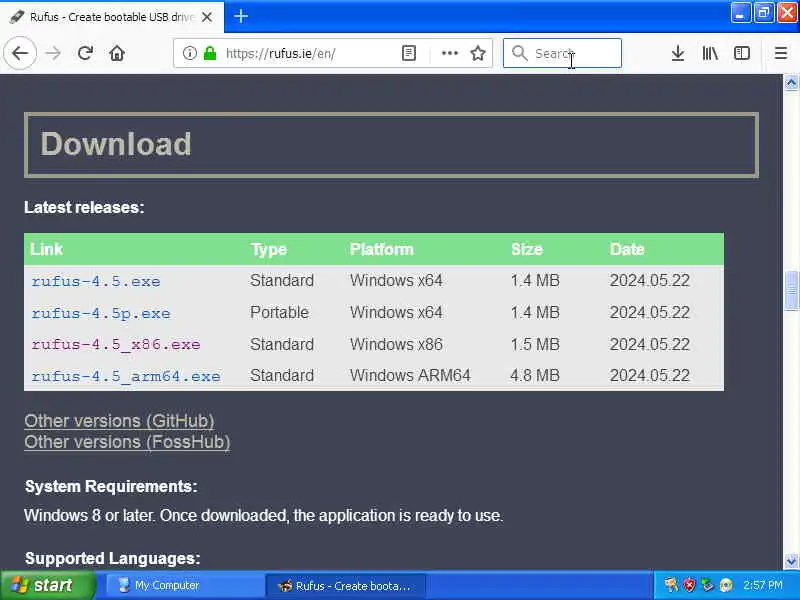The height and width of the screenshot is (600, 800).
Task: Click the System Requirements heading
Action: coord(111,486)
